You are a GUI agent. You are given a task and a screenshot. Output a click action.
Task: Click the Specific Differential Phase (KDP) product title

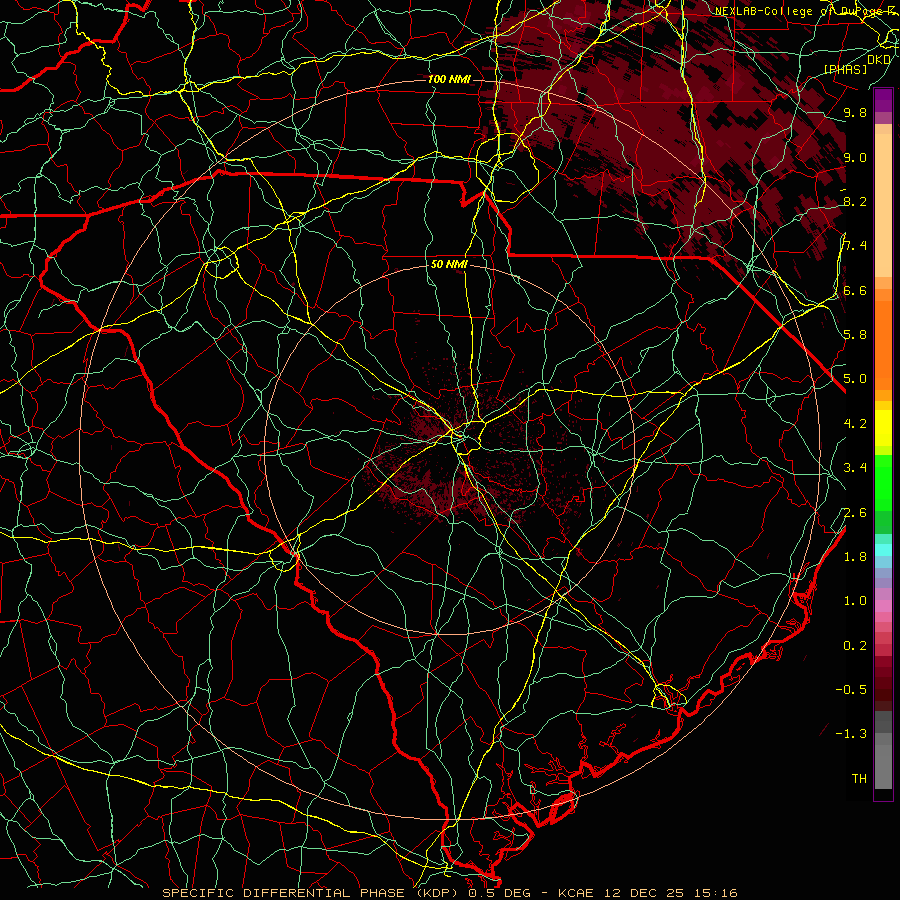point(311,893)
